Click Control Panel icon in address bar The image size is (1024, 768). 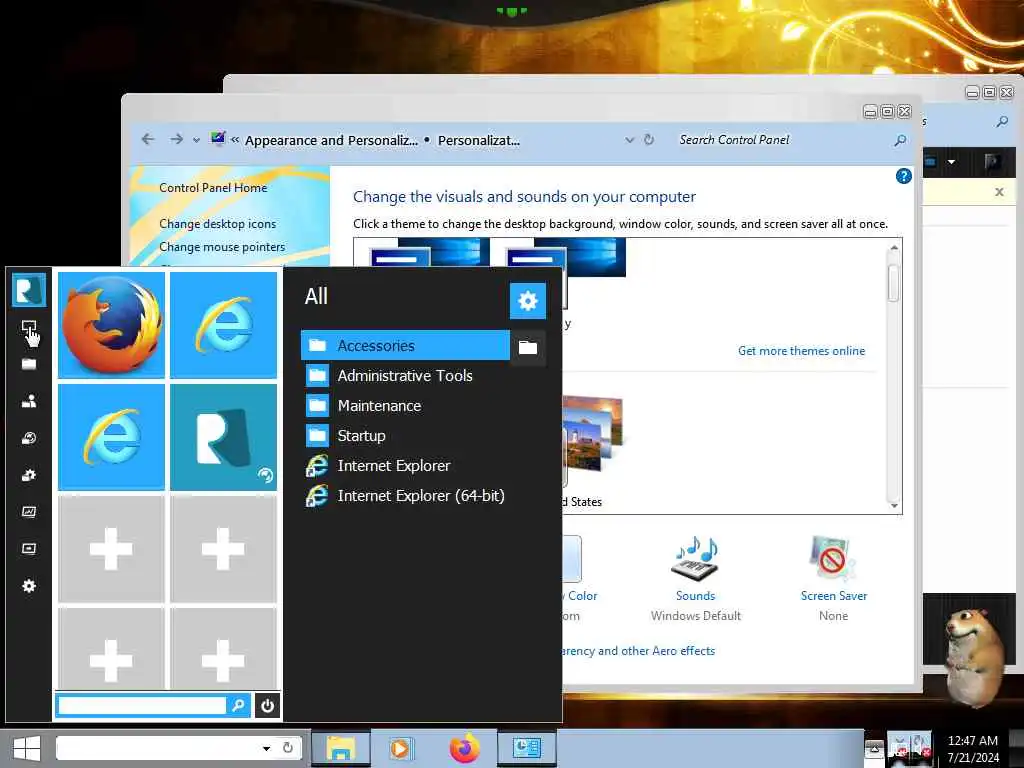click(218, 139)
